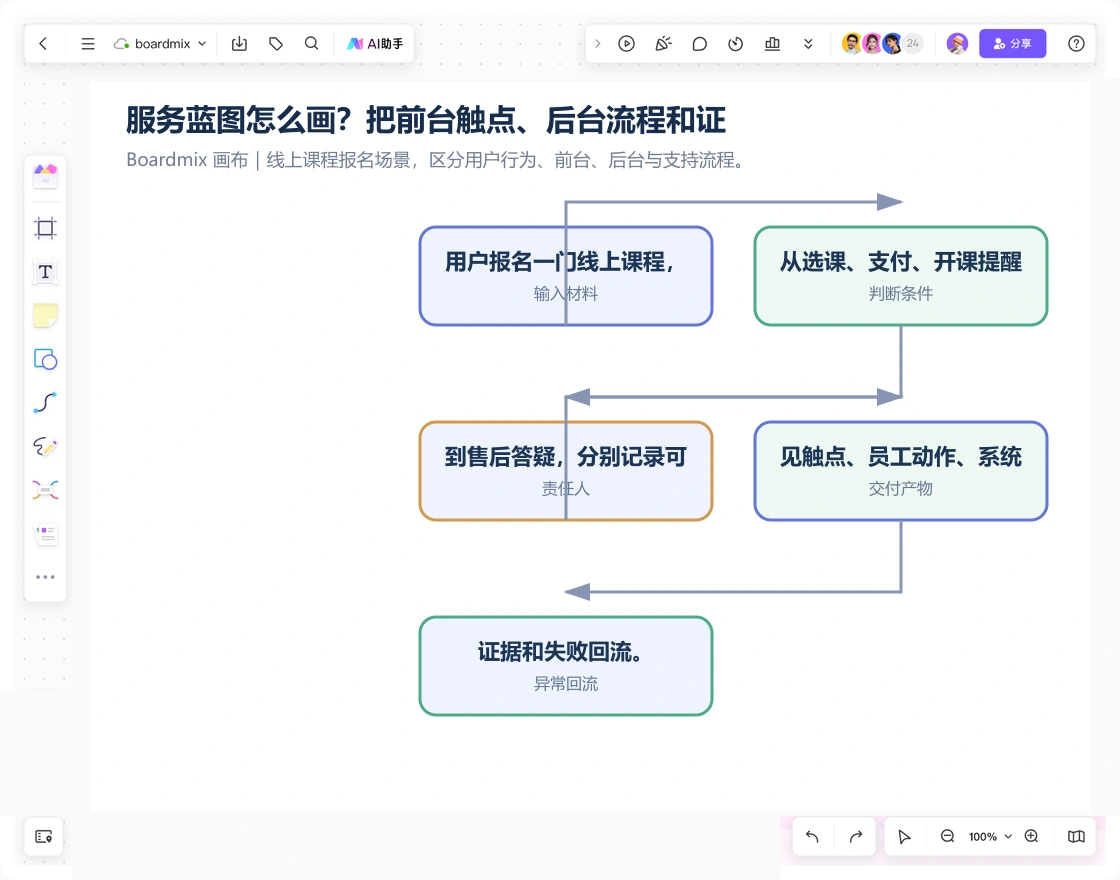Click the first collaborator avatar
Screen dimensions: 1120x880
tap(851, 44)
